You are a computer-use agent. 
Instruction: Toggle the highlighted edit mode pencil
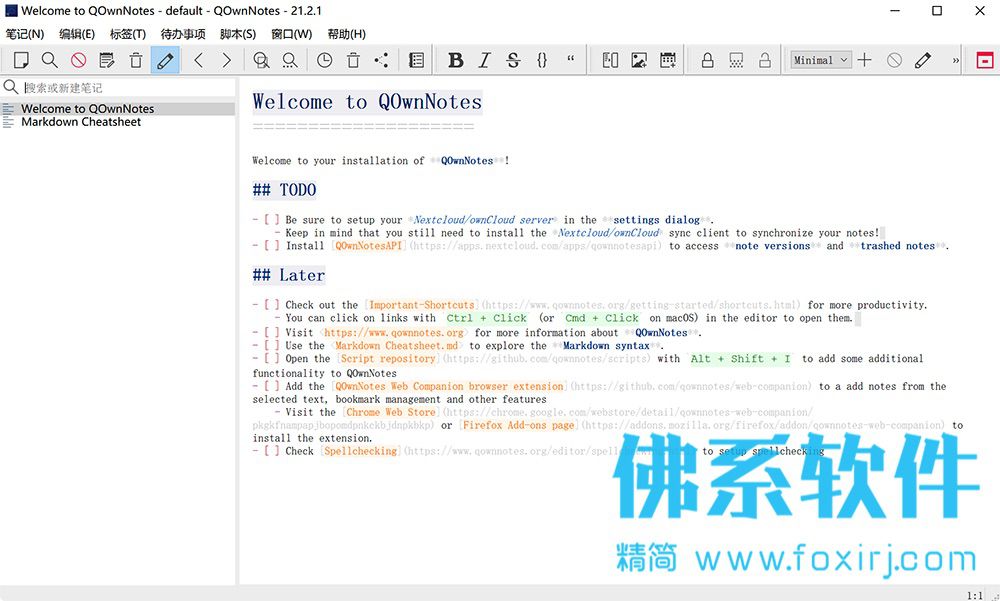[x=165, y=60]
